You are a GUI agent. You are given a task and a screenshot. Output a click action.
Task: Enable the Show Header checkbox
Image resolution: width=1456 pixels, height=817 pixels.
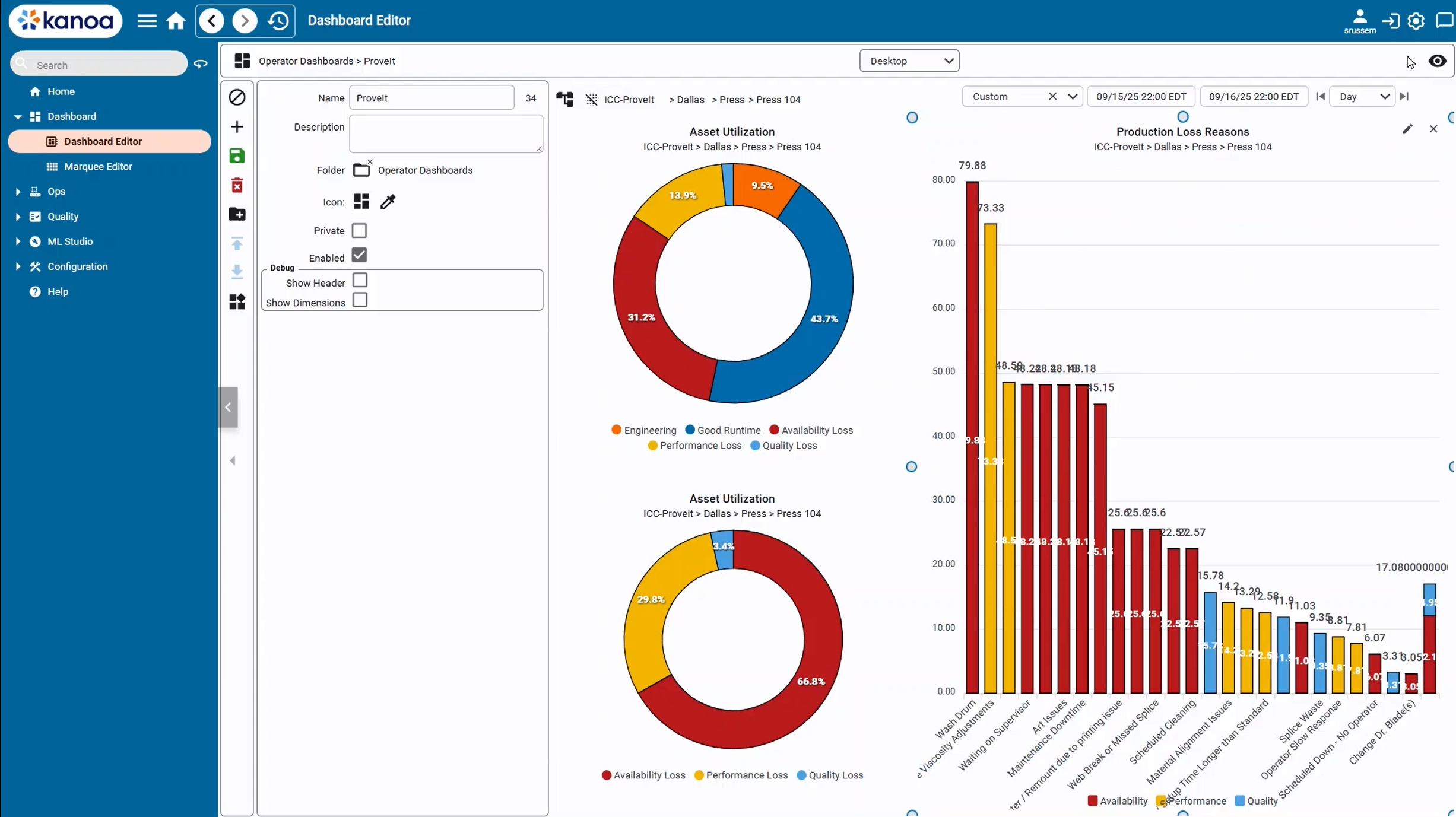(x=360, y=280)
